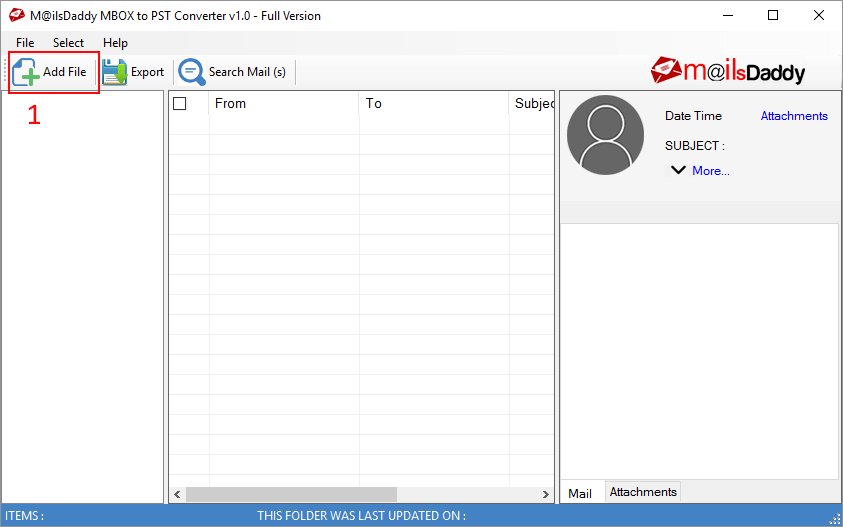Maximize the converter window
This screenshot has width=843, height=527.
(x=773, y=16)
